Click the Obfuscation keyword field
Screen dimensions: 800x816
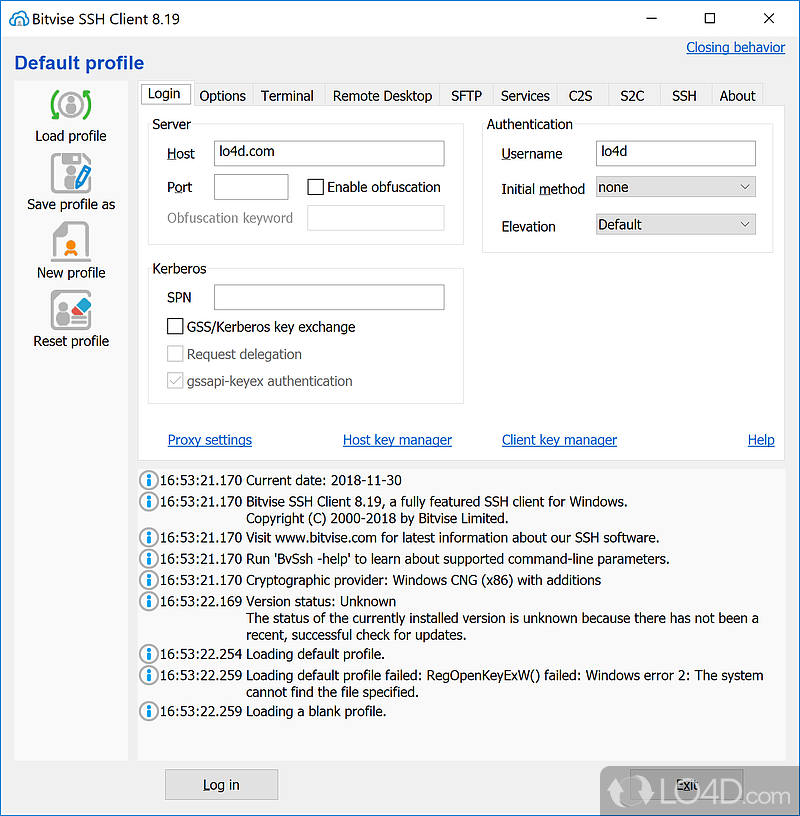click(x=376, y=218)
